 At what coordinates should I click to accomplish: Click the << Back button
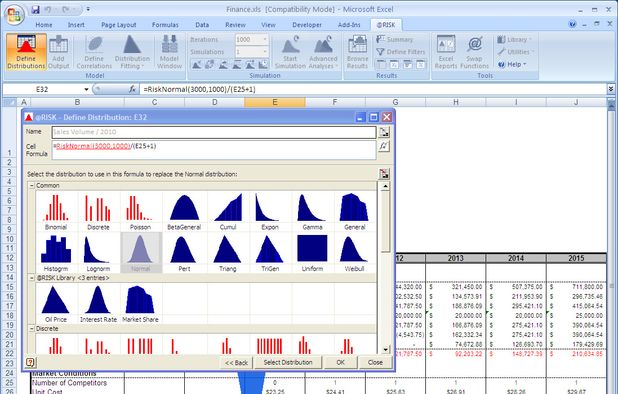pyautogui.click(x=236, y=362)
